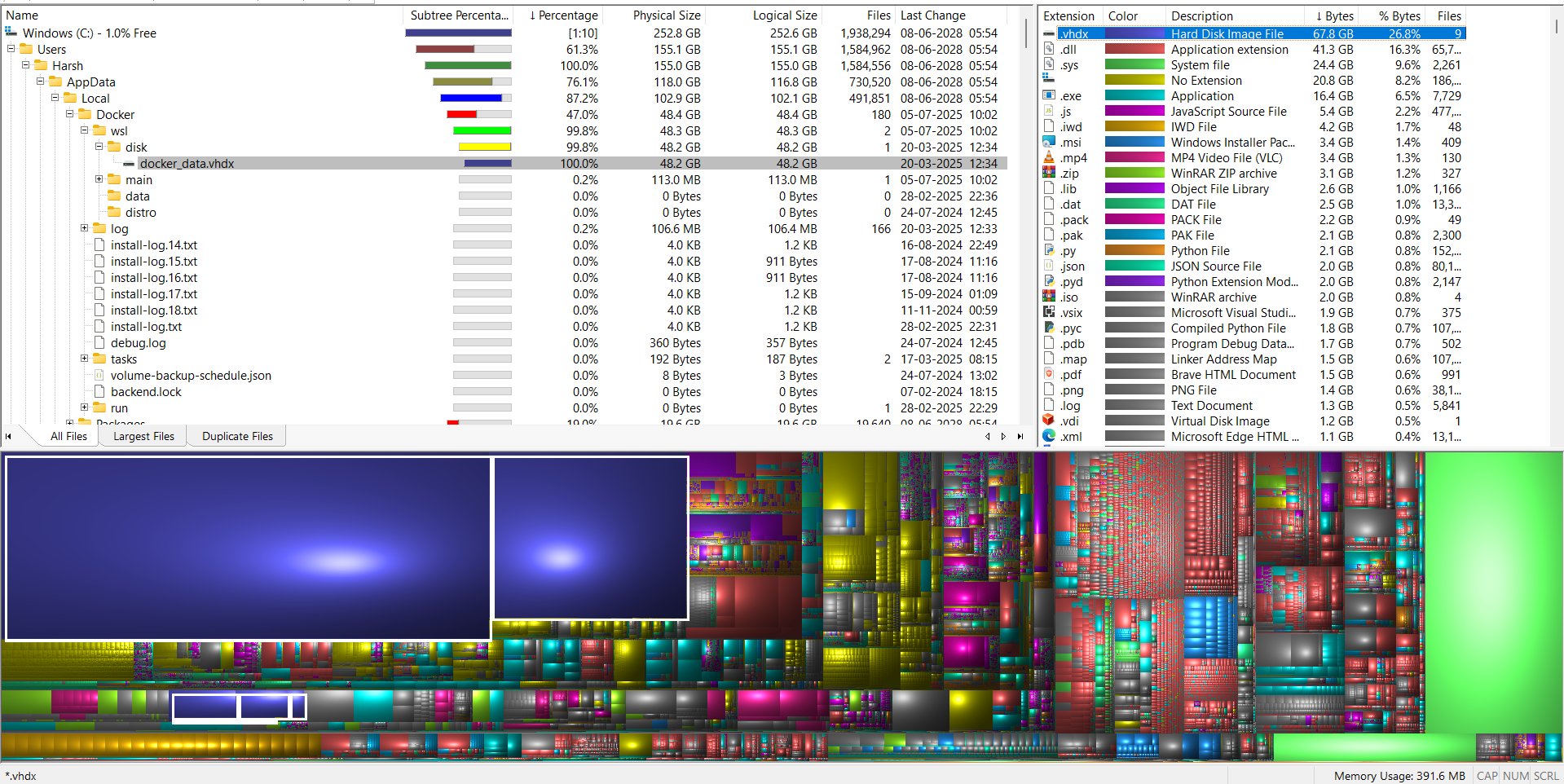Image resolution: width=1564 pixels, height=784 pixels.
Task: Click the Brave icon next to .pdf
Action: pyautogui.click(x=1049, y=375)
